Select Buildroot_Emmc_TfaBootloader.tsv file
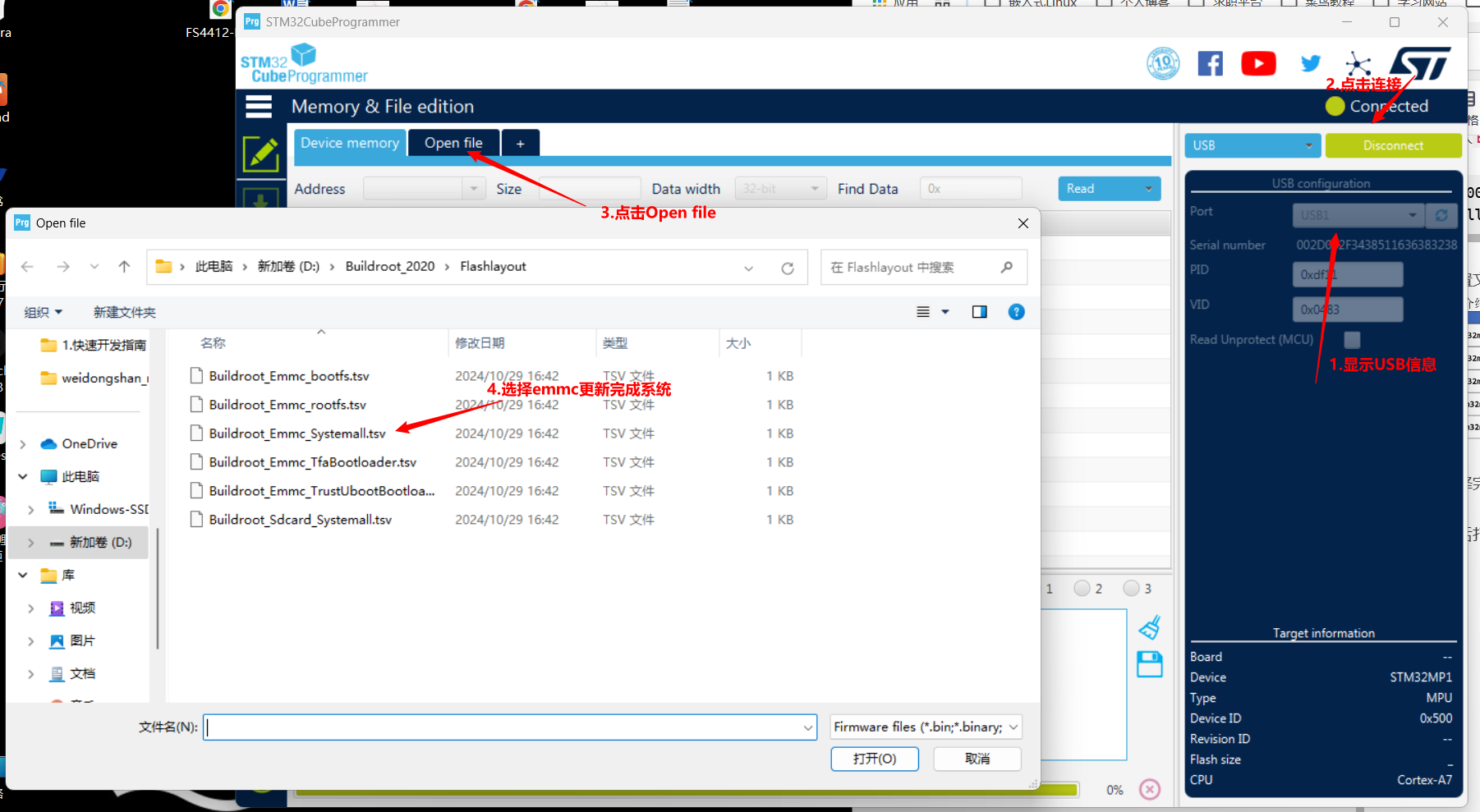Screen dimensions: 1480x812 [313, 462]
